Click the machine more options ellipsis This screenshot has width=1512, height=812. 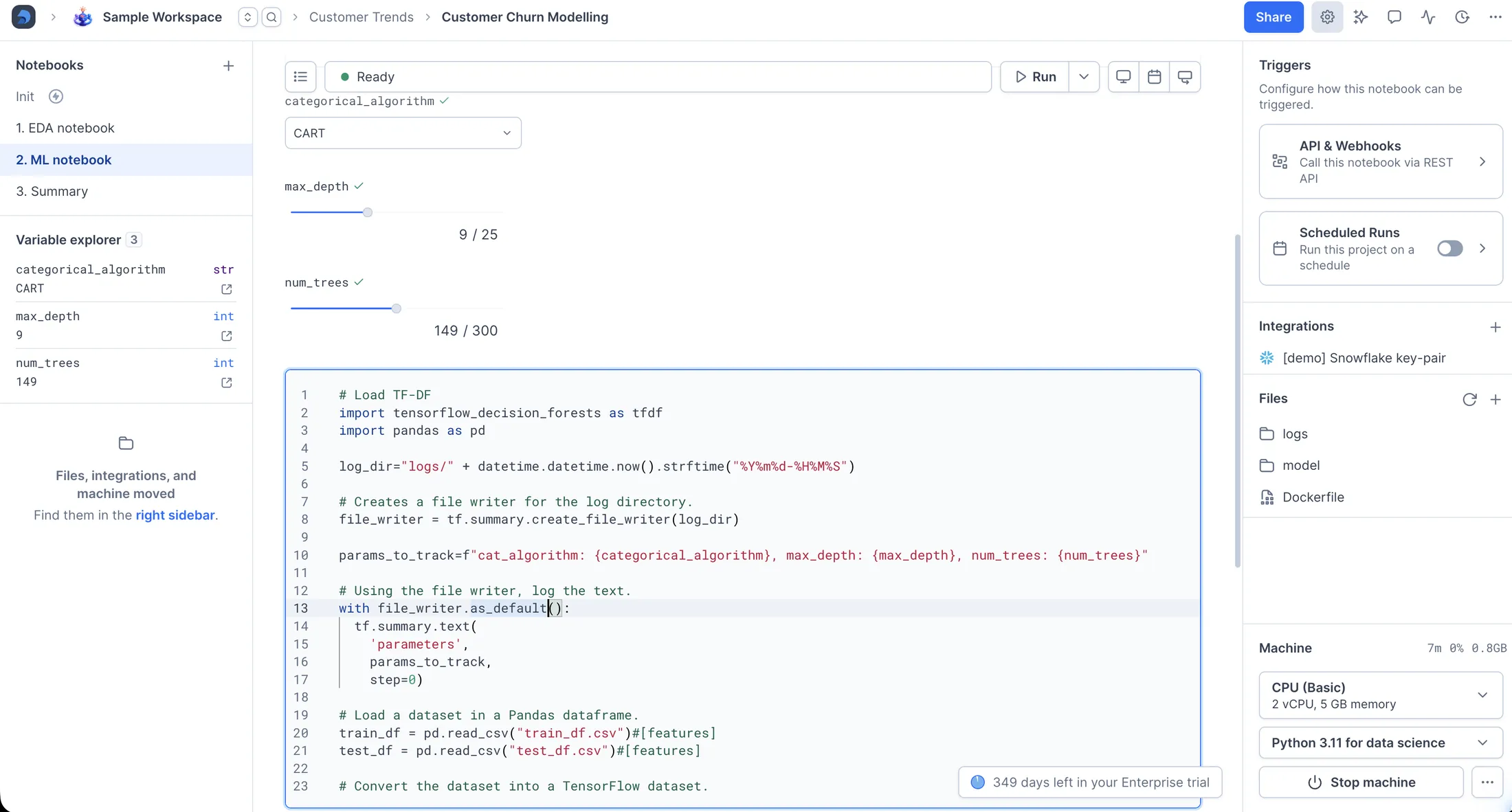[1487, 782]
